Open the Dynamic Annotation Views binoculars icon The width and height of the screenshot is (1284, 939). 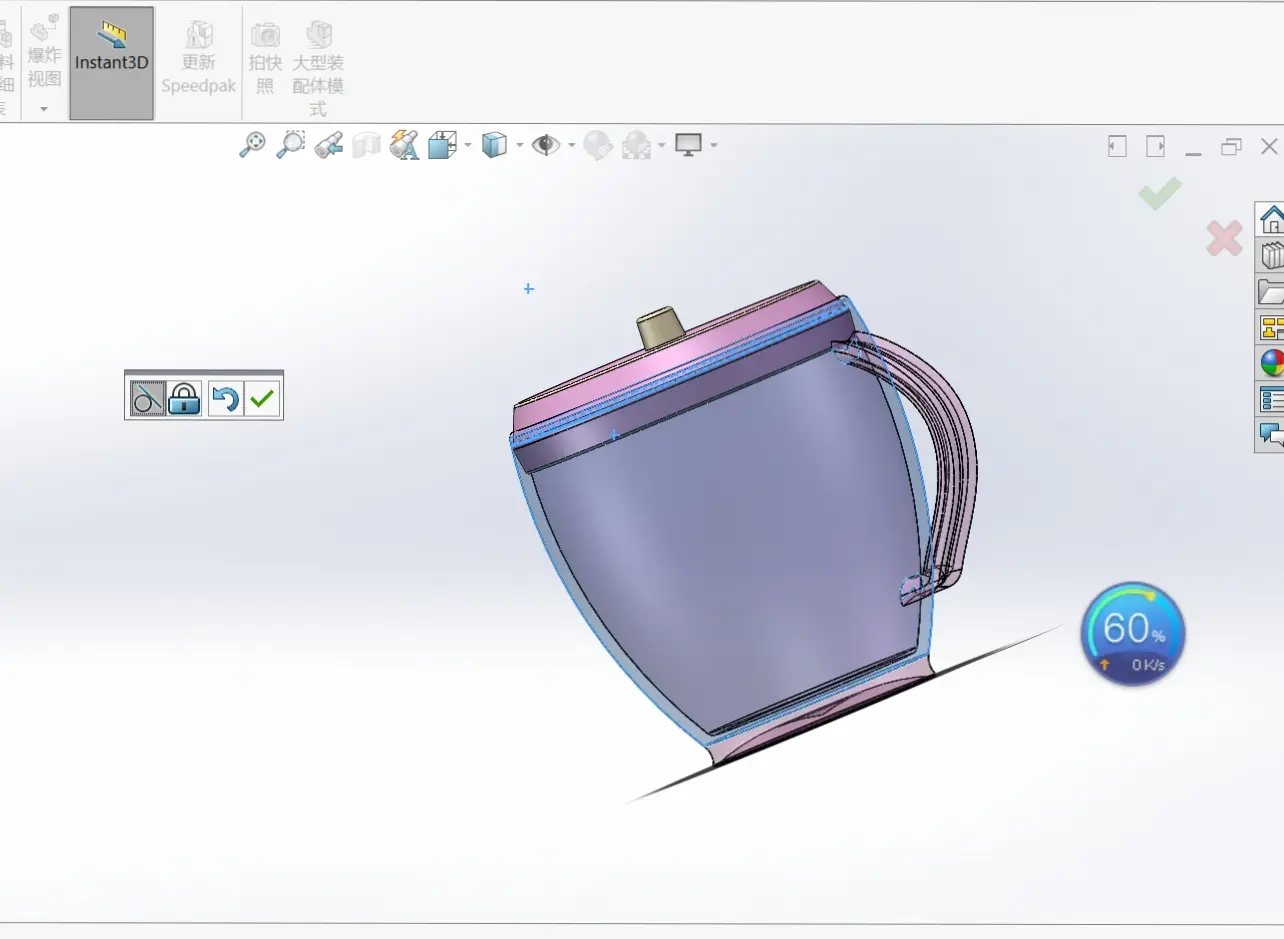tap(405, 145)
